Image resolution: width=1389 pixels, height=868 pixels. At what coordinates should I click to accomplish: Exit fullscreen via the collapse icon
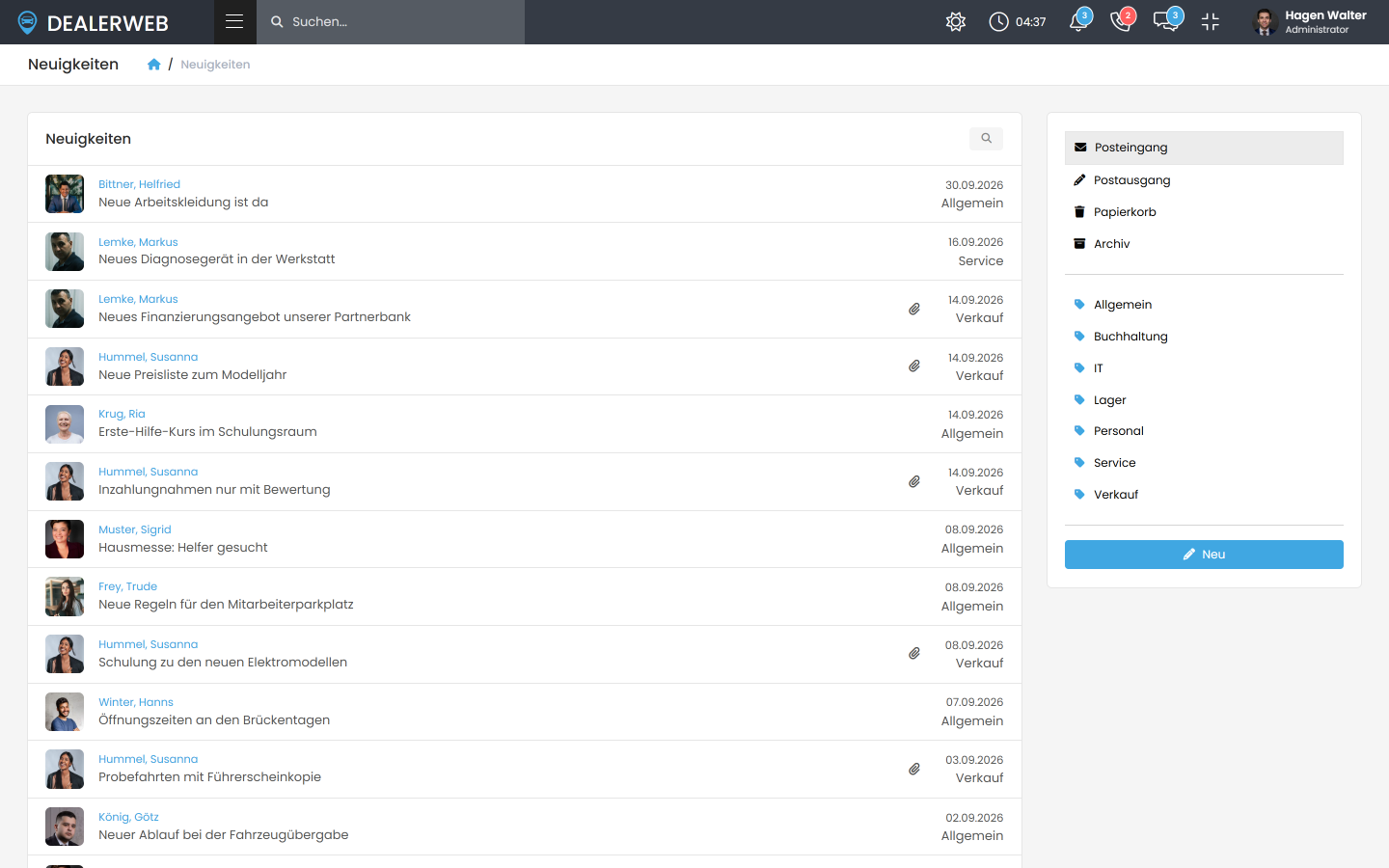tap(1211, 21)
